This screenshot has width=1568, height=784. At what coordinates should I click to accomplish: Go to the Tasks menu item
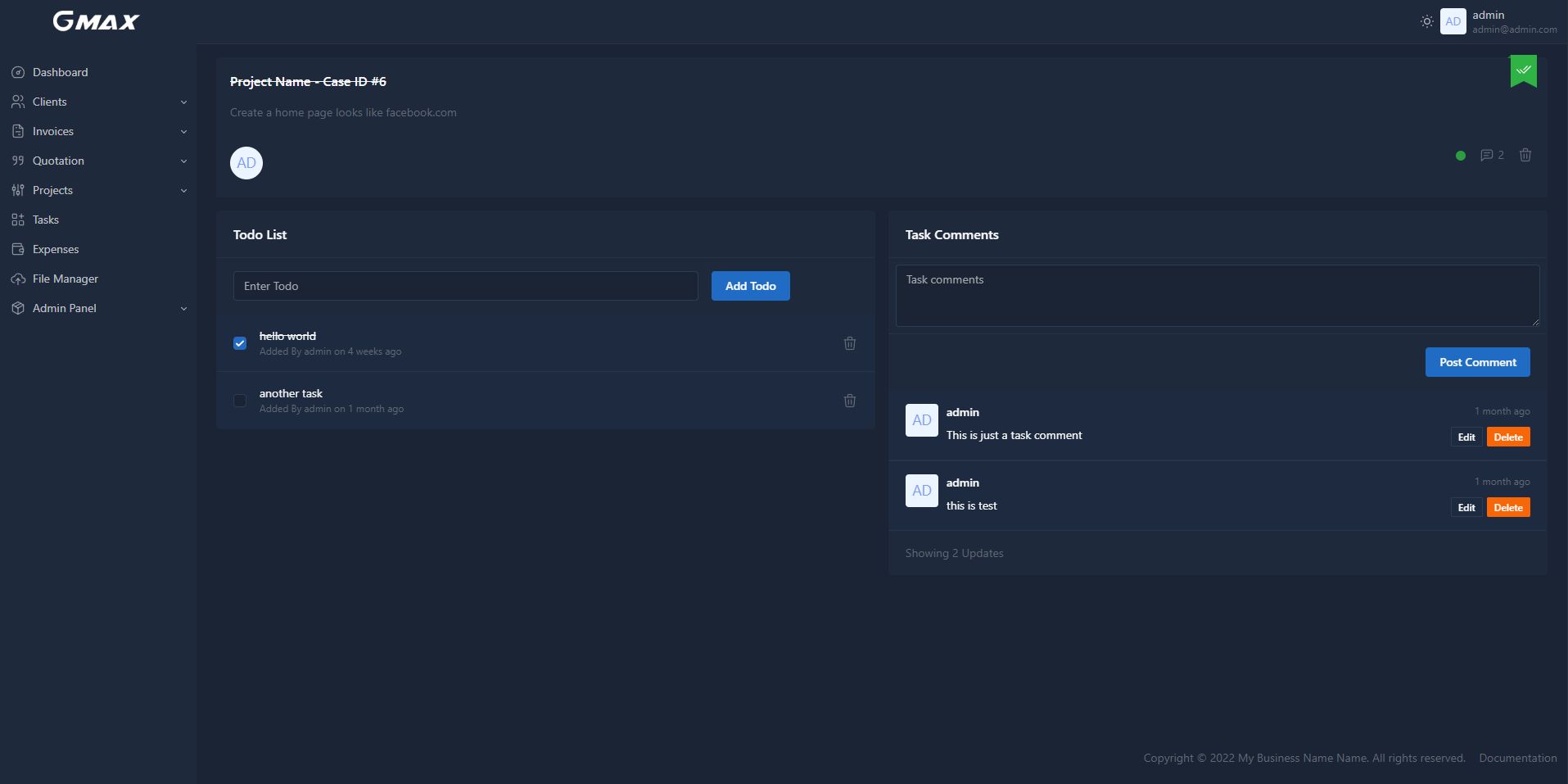coord(98,220)
